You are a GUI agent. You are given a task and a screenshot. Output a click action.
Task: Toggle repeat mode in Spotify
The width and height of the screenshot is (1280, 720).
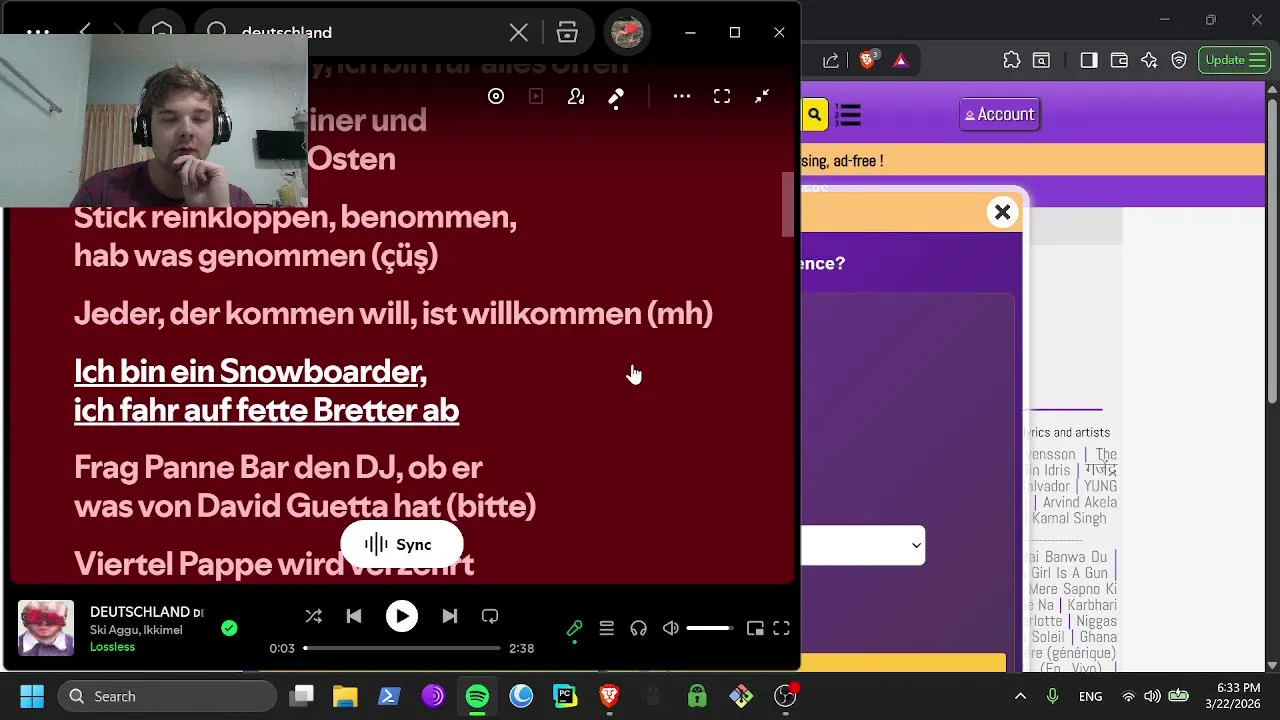490,617
